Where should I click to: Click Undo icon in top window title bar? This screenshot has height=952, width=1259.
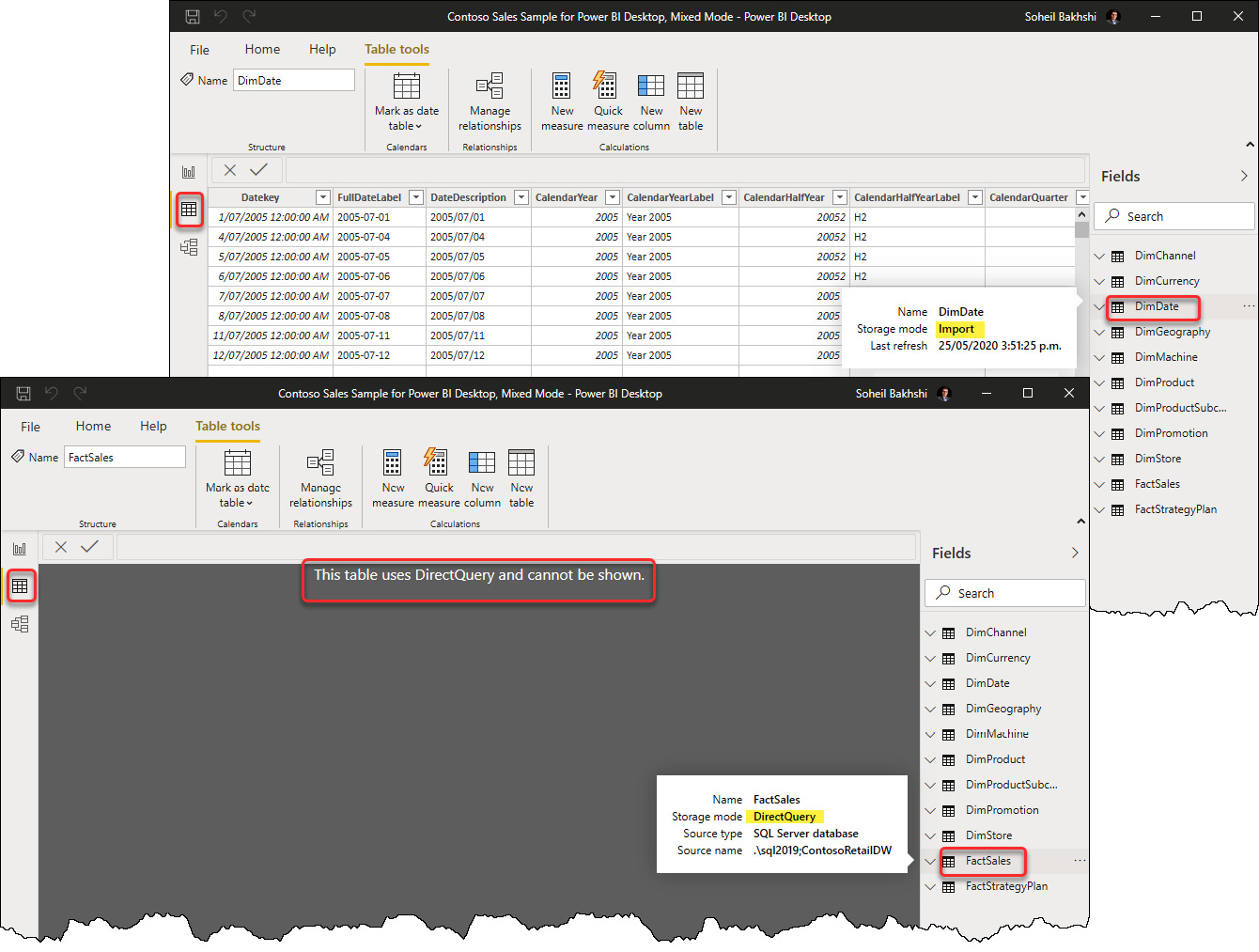221,16
